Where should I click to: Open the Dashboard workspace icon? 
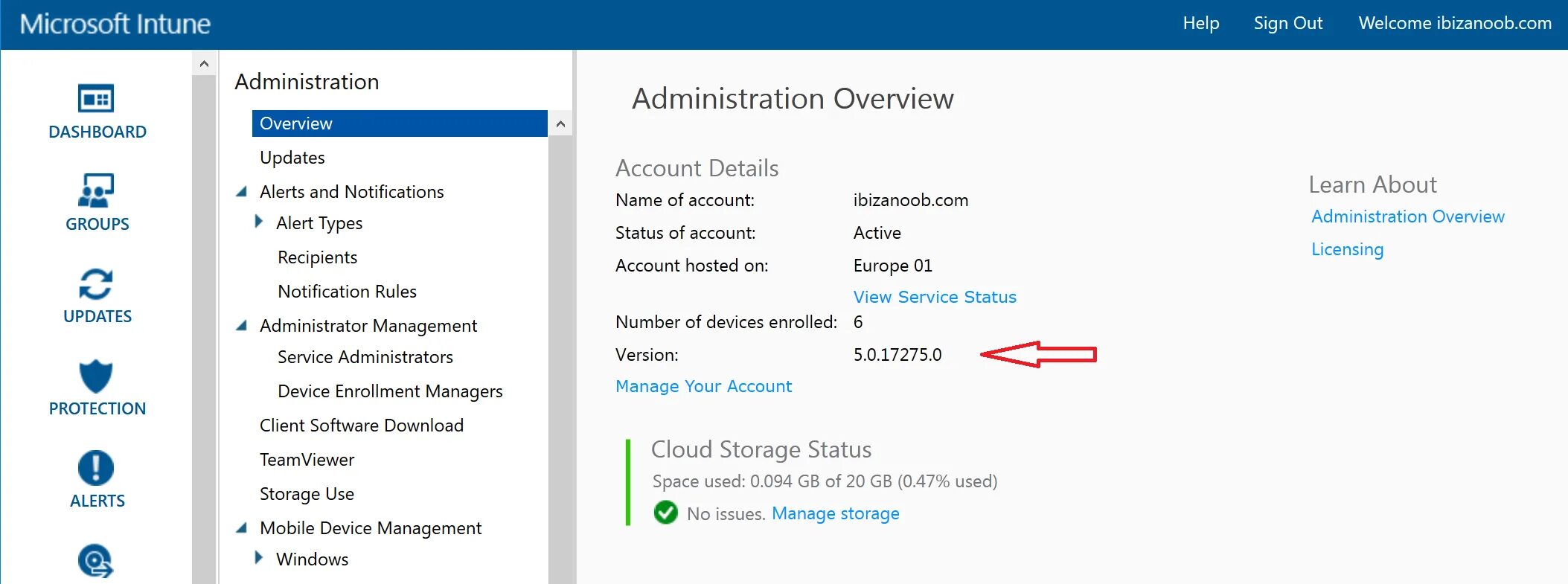point(96,99)
